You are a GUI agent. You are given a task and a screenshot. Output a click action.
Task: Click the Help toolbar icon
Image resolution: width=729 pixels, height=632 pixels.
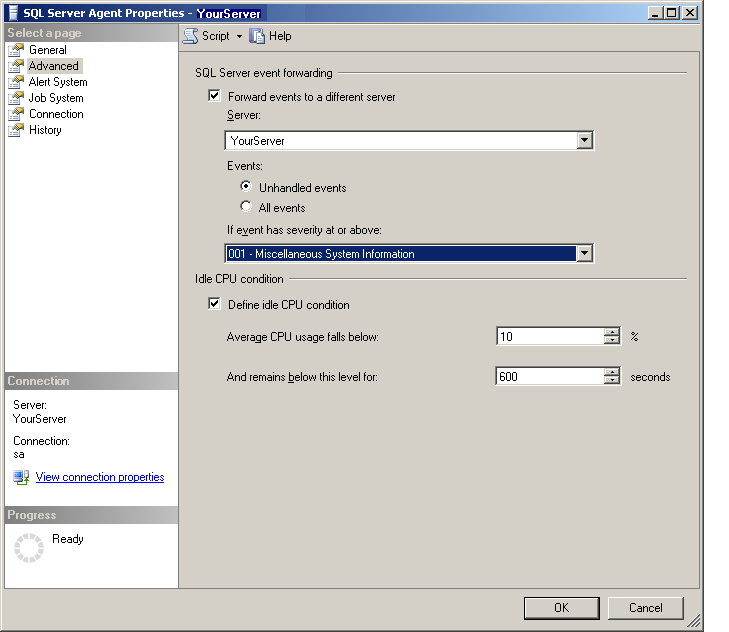pos(257,36)
